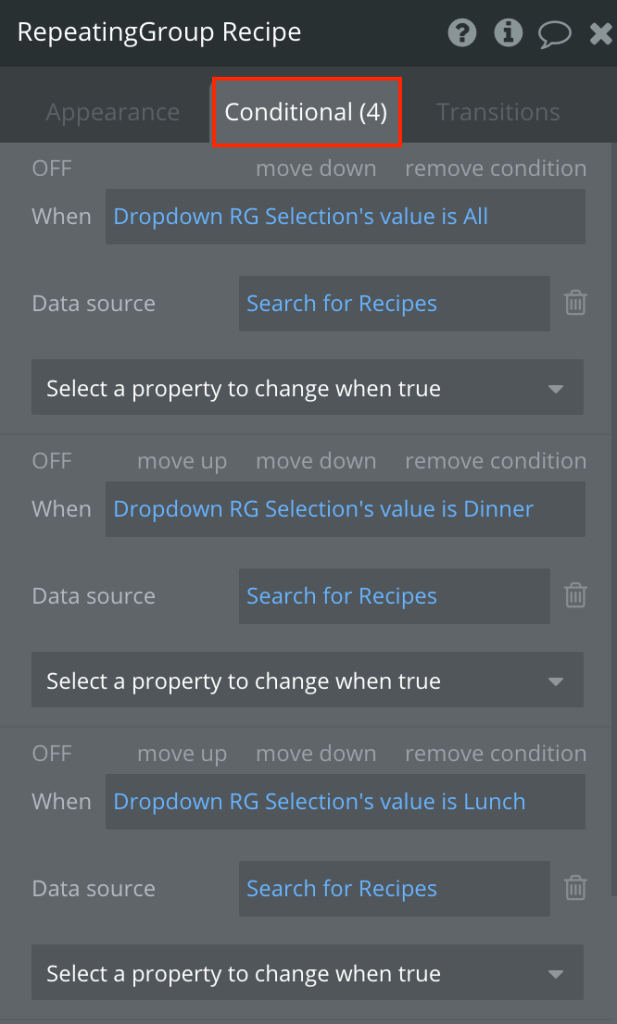Click the info icon in header
The image size is (617, 1024).
508,33
